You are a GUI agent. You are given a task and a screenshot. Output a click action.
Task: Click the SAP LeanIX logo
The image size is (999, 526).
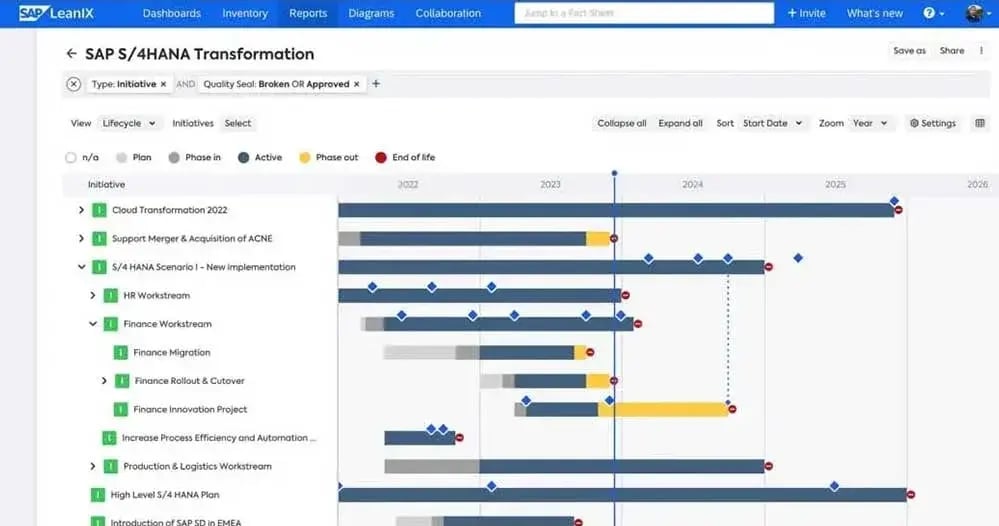click(x=56, y=13)
